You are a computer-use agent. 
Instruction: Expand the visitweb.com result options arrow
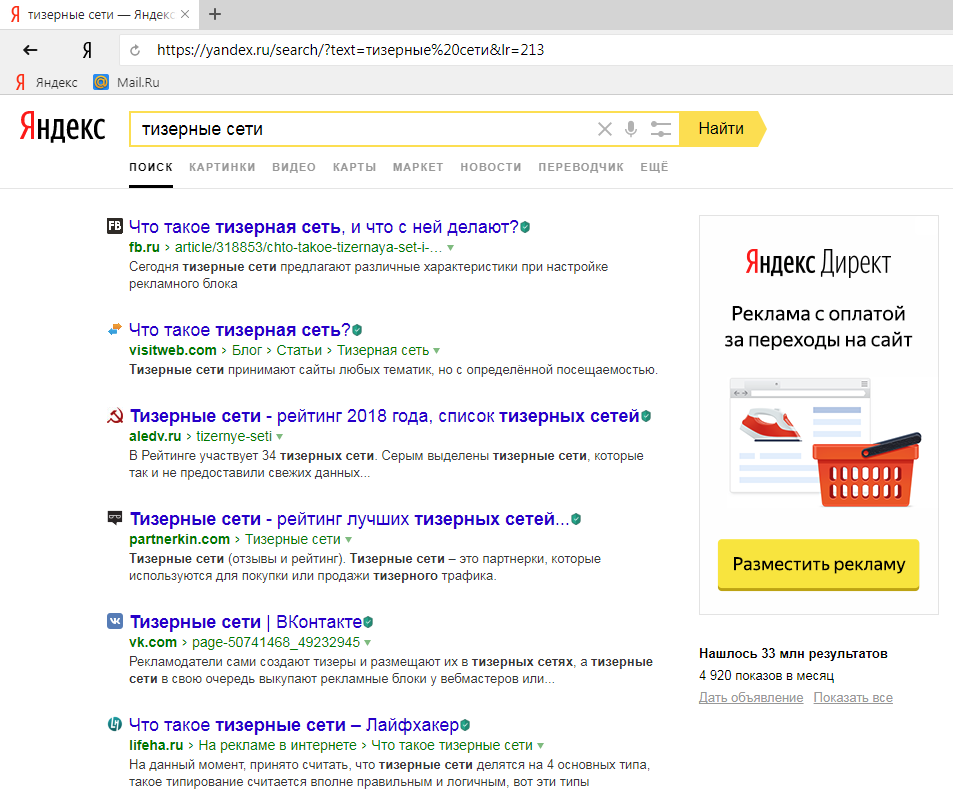pos(436,351)
